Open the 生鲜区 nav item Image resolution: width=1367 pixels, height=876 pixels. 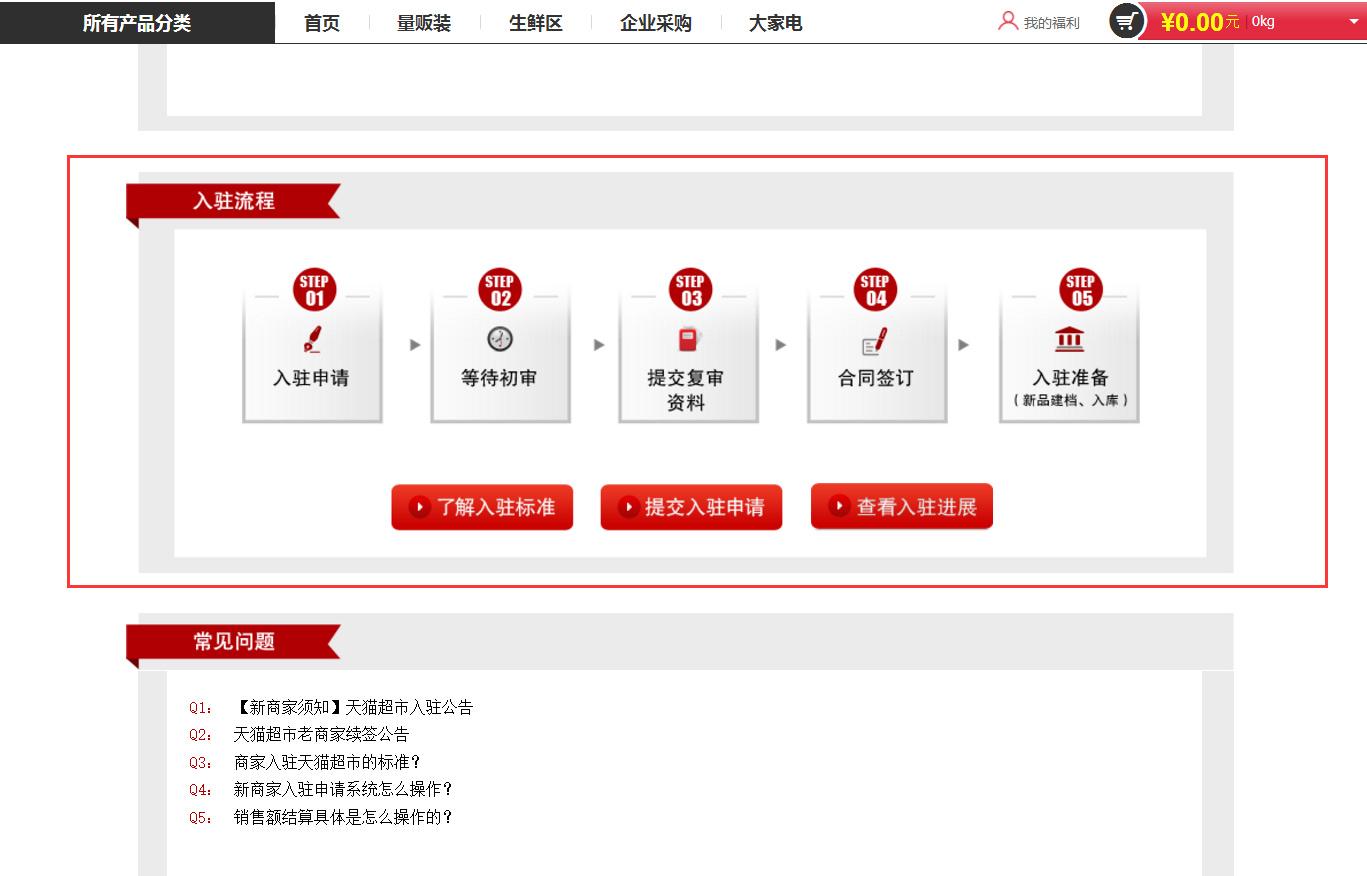(536, 23)
